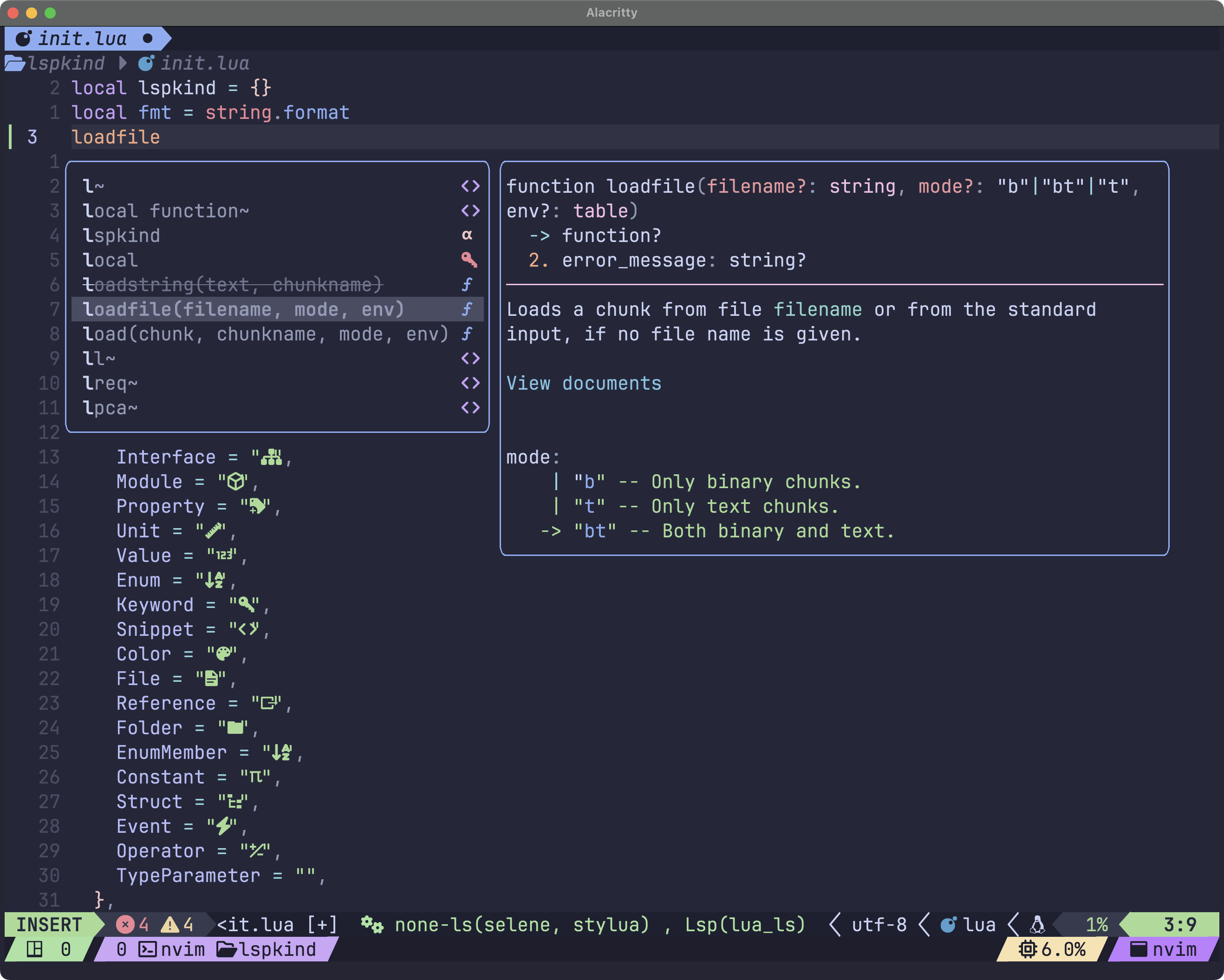Click the error count icon showing 4
This screenshot has height=980, width=1224.
pyautogui.click(x=125, y=924)
